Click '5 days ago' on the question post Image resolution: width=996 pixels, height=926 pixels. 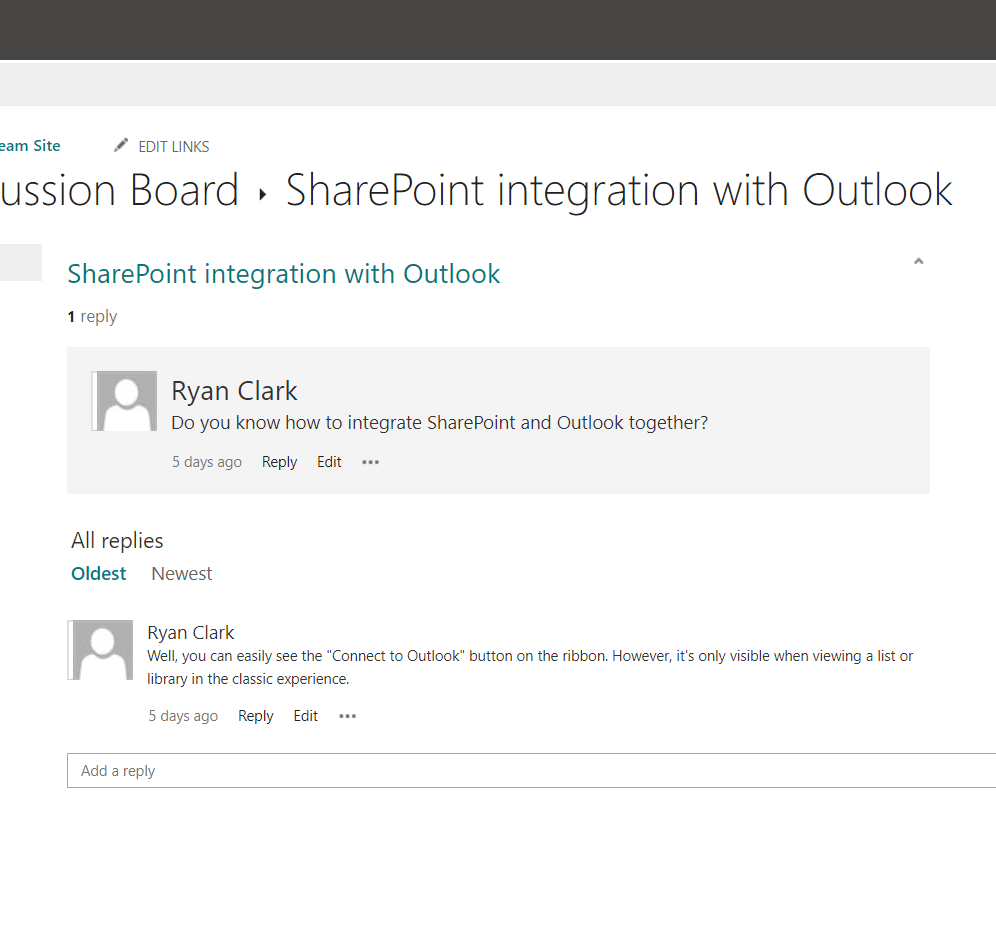207,462
